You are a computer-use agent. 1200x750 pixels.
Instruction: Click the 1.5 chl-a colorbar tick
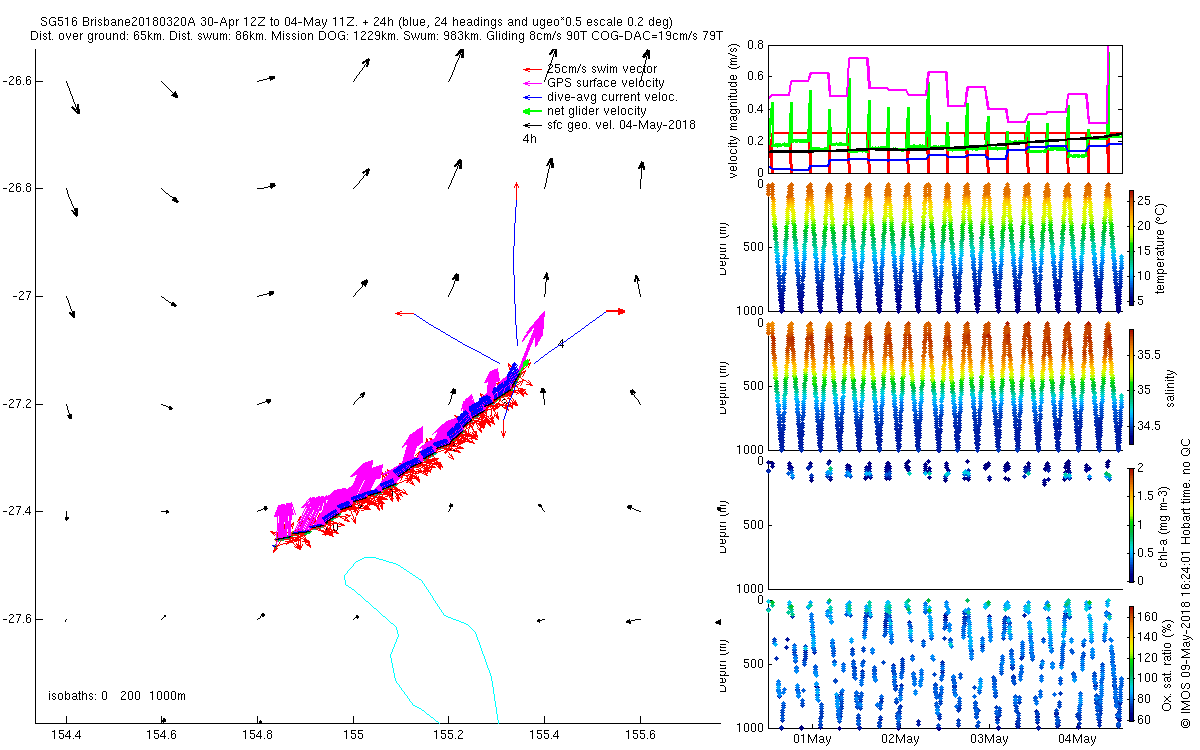pyautogui.click(x=1148, y=496)
